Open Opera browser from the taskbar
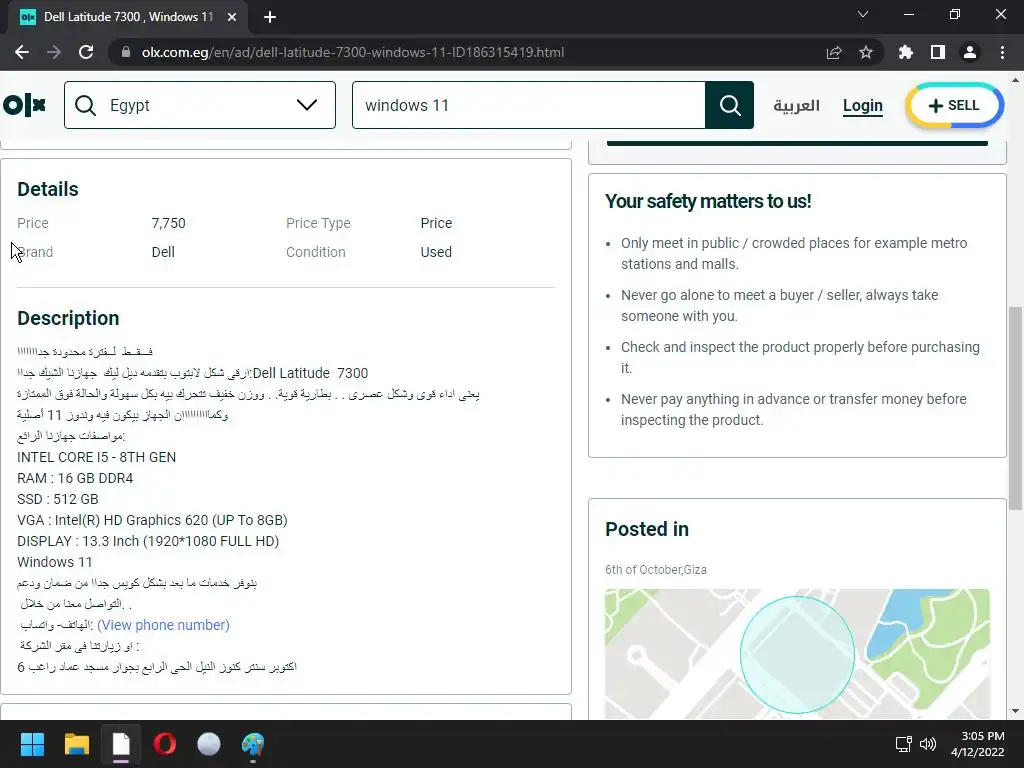Screen dimensions: 1024x768 click(165, 744)
